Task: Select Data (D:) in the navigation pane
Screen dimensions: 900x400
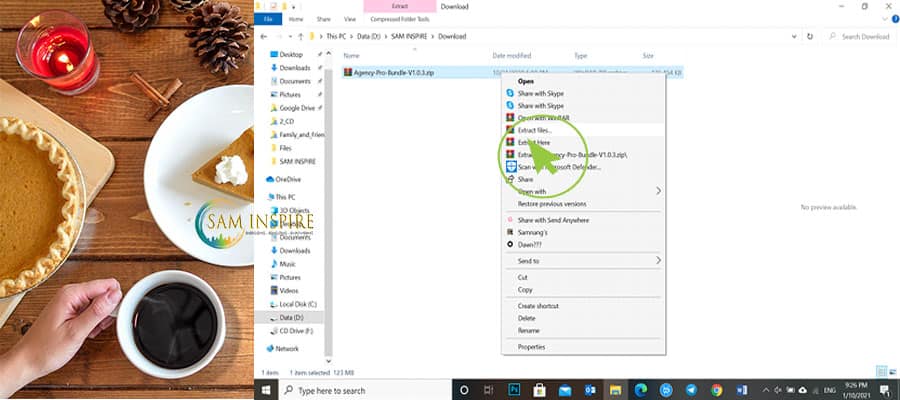Action: click(291, 317)
